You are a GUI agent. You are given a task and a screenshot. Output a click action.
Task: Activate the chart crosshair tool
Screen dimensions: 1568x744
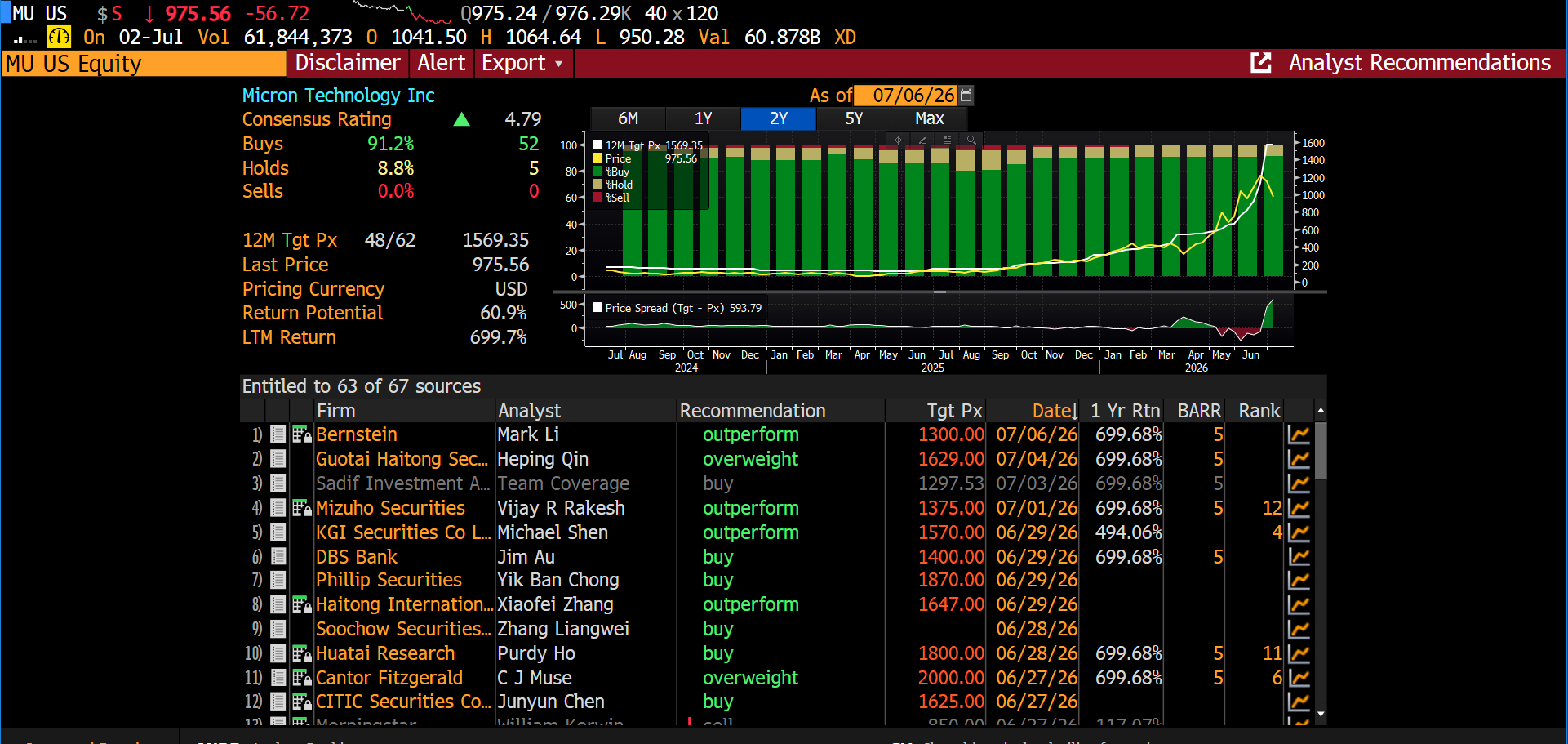[898, 140]
